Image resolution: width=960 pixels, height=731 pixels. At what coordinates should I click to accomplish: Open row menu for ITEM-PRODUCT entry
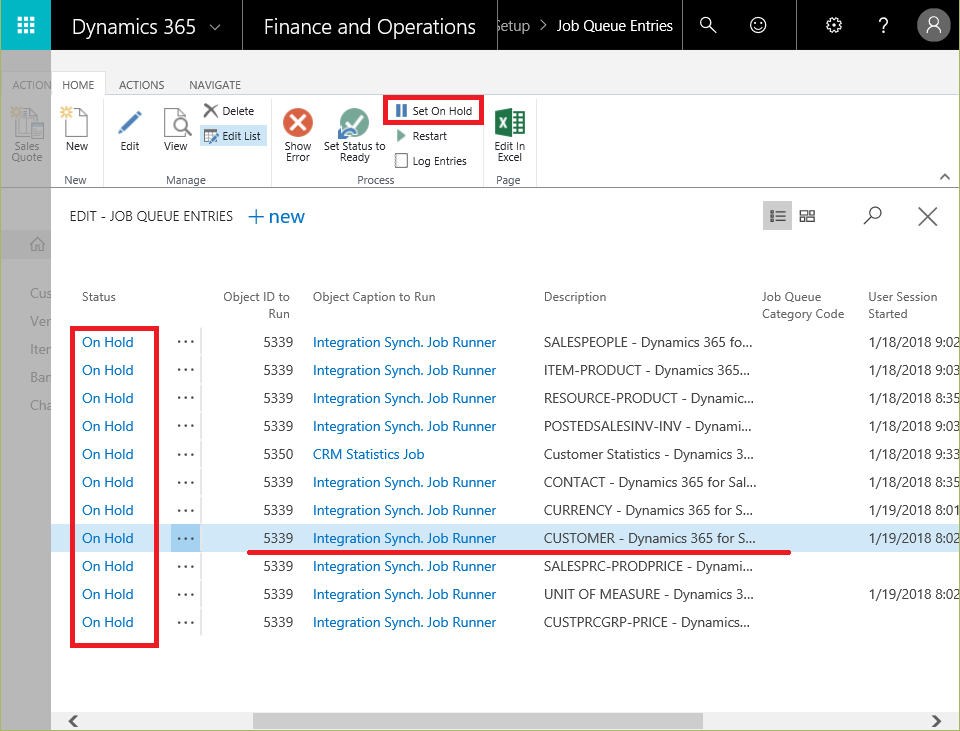(x=186, y=370)
